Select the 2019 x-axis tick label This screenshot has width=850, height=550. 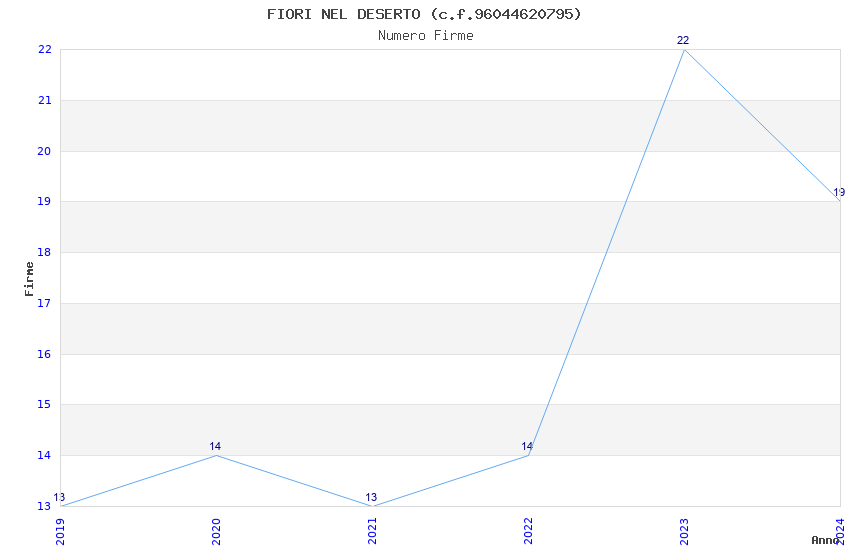click(x=60, y=531)
